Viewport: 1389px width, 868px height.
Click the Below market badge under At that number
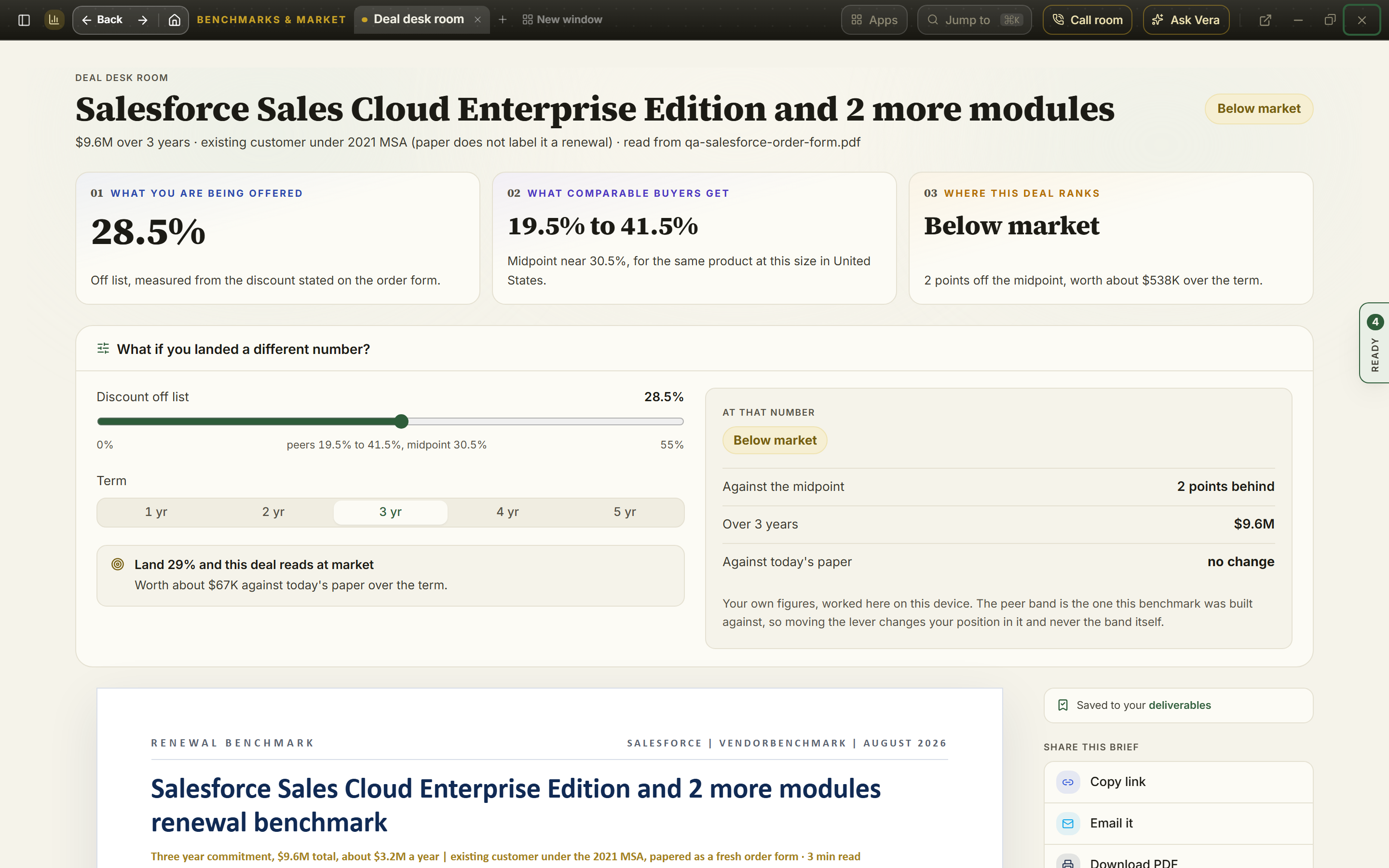tap(775, 440)
